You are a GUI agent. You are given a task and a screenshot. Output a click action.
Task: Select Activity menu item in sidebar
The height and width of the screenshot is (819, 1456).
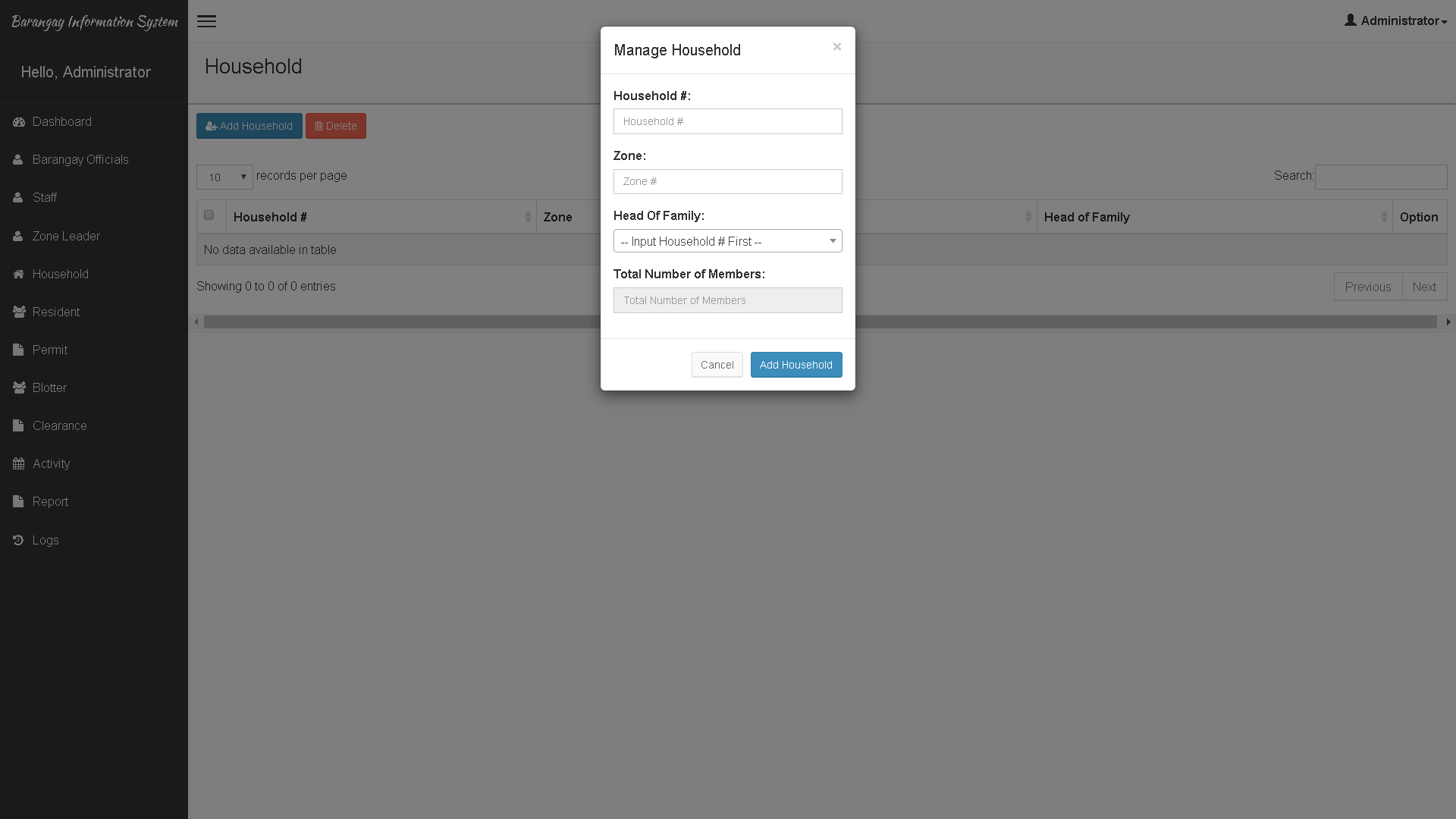(51, 463)
